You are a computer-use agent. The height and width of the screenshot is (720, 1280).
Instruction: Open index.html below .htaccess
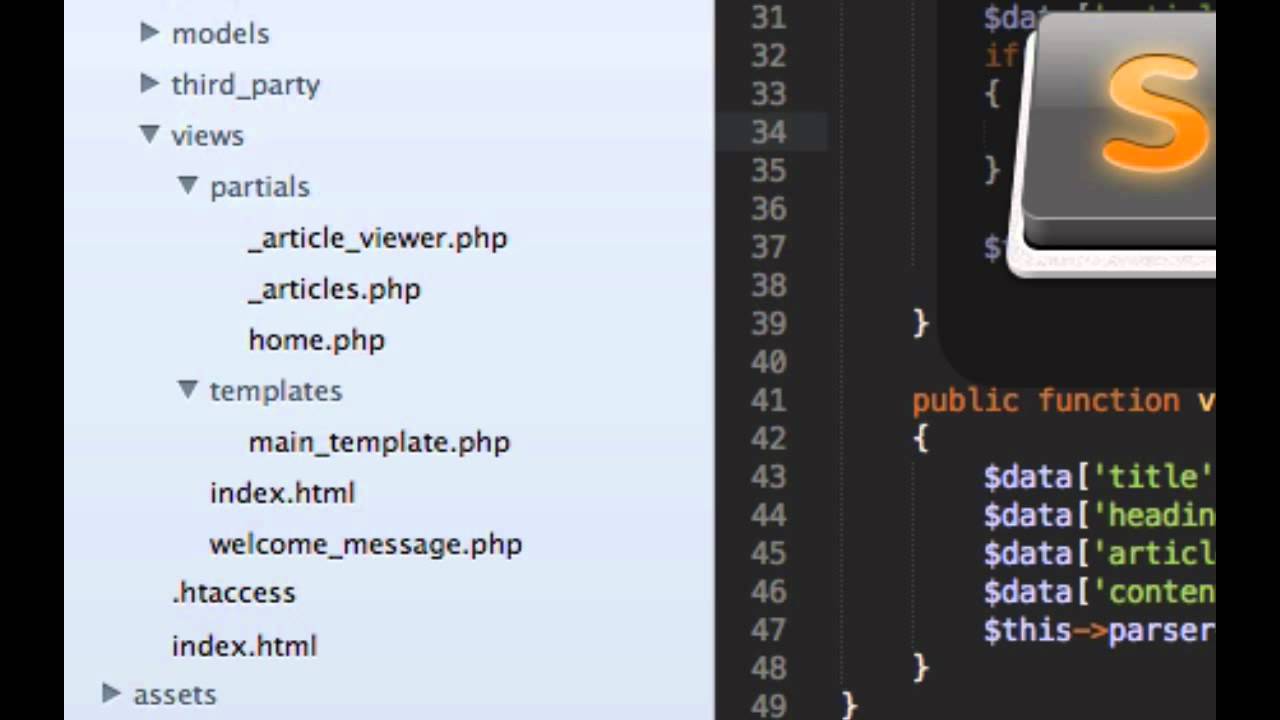(244, 646)
